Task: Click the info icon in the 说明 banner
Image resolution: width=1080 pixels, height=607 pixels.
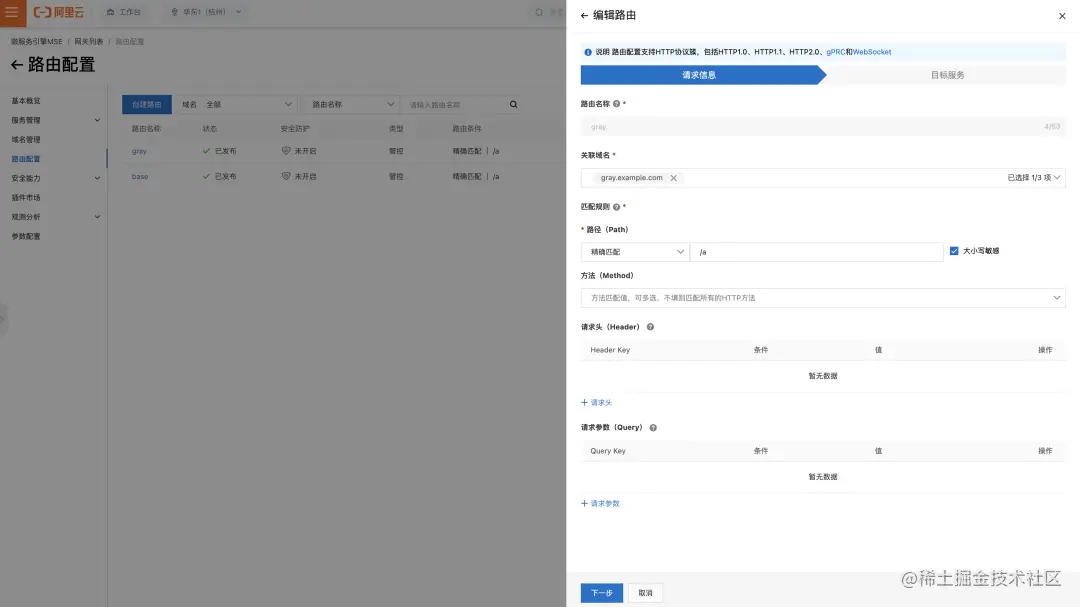Action: 588,52
